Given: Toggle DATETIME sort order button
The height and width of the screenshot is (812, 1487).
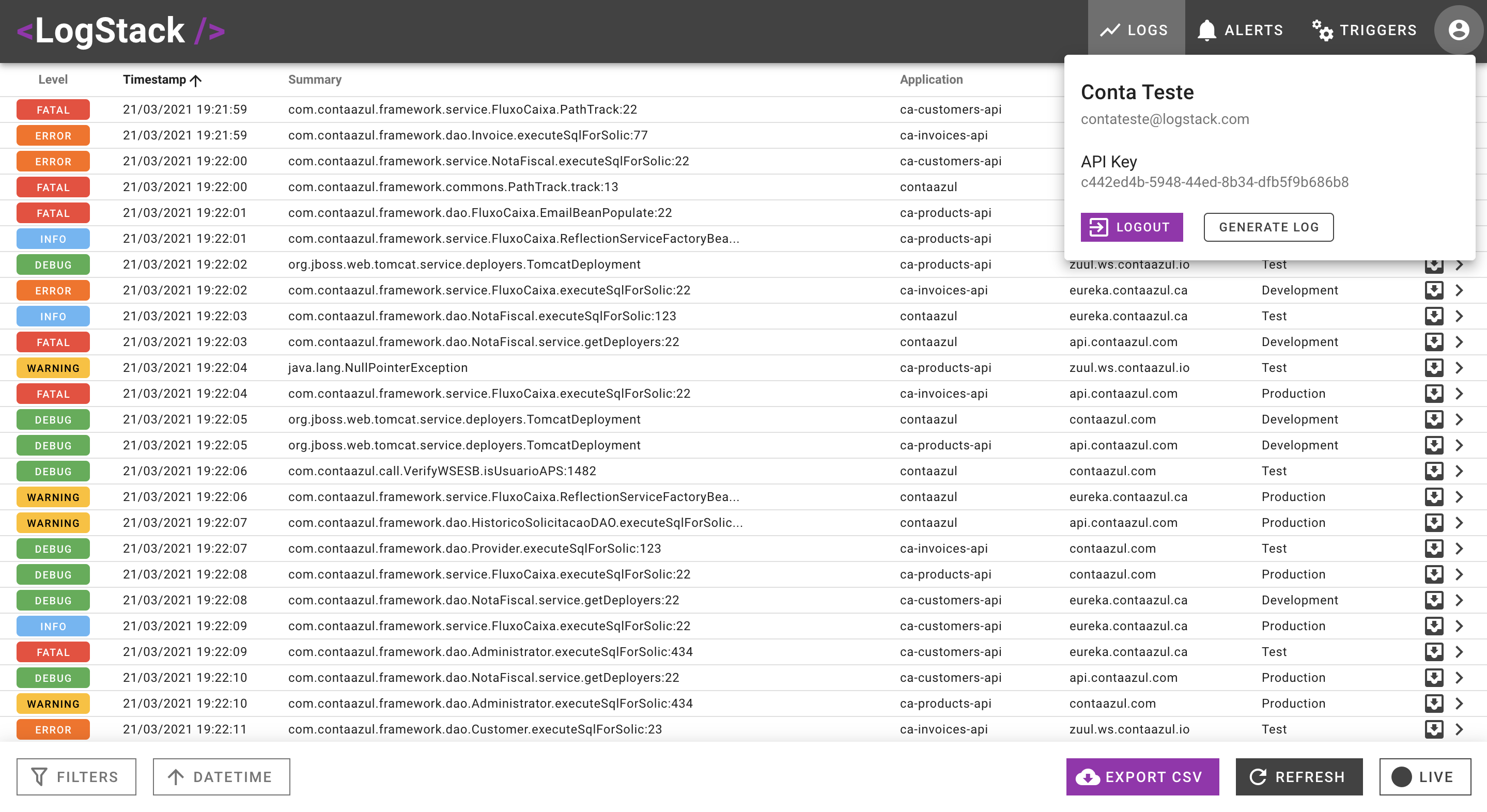Looking at the screenshot, I should pyautogui.click(x=221, y=777).
